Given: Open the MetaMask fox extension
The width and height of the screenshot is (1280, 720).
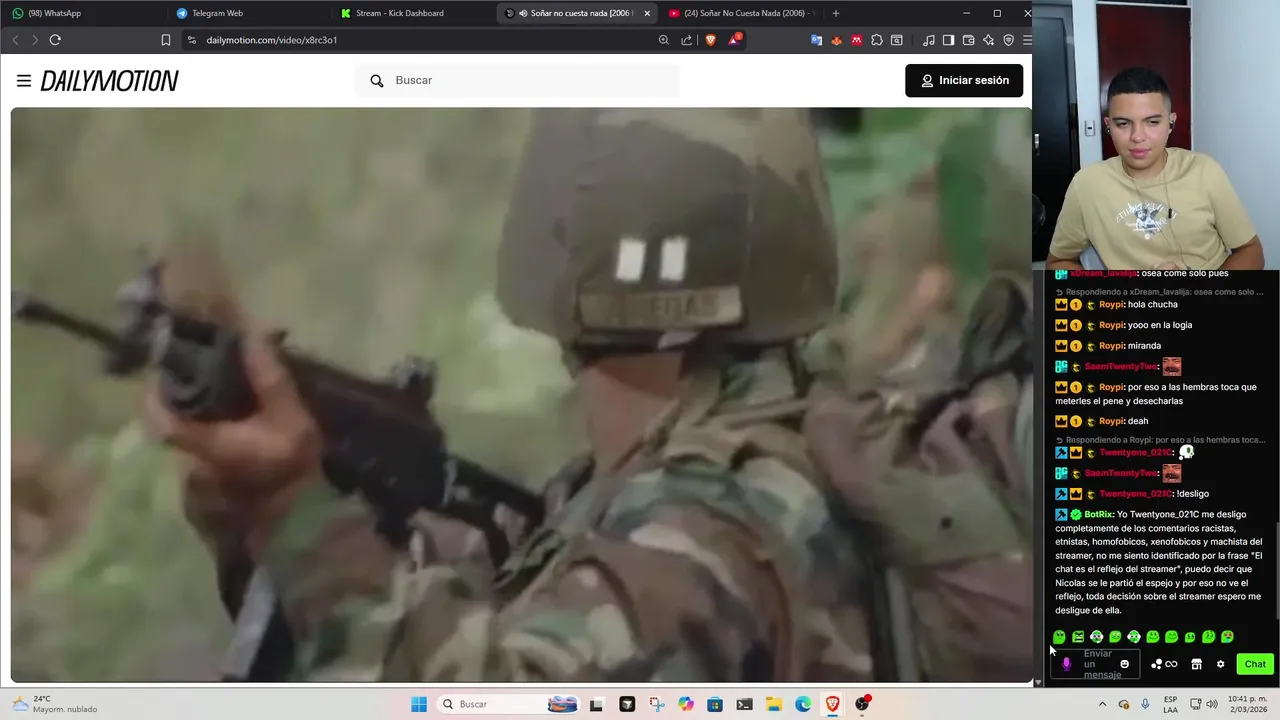Looking at the screenshot, I should point(836,40).
